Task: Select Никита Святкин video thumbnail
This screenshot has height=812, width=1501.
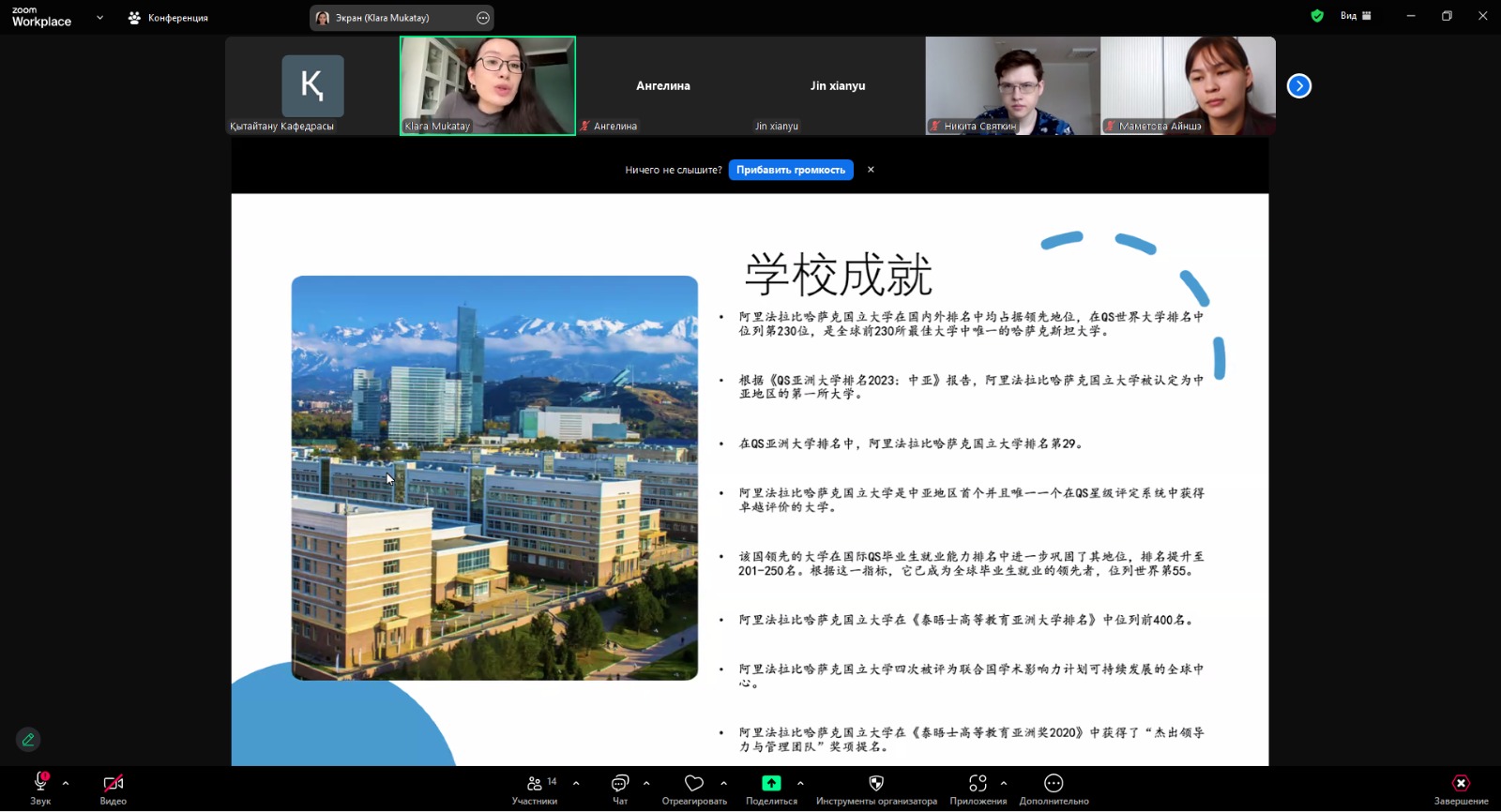Action: [x=1012, y=86]
